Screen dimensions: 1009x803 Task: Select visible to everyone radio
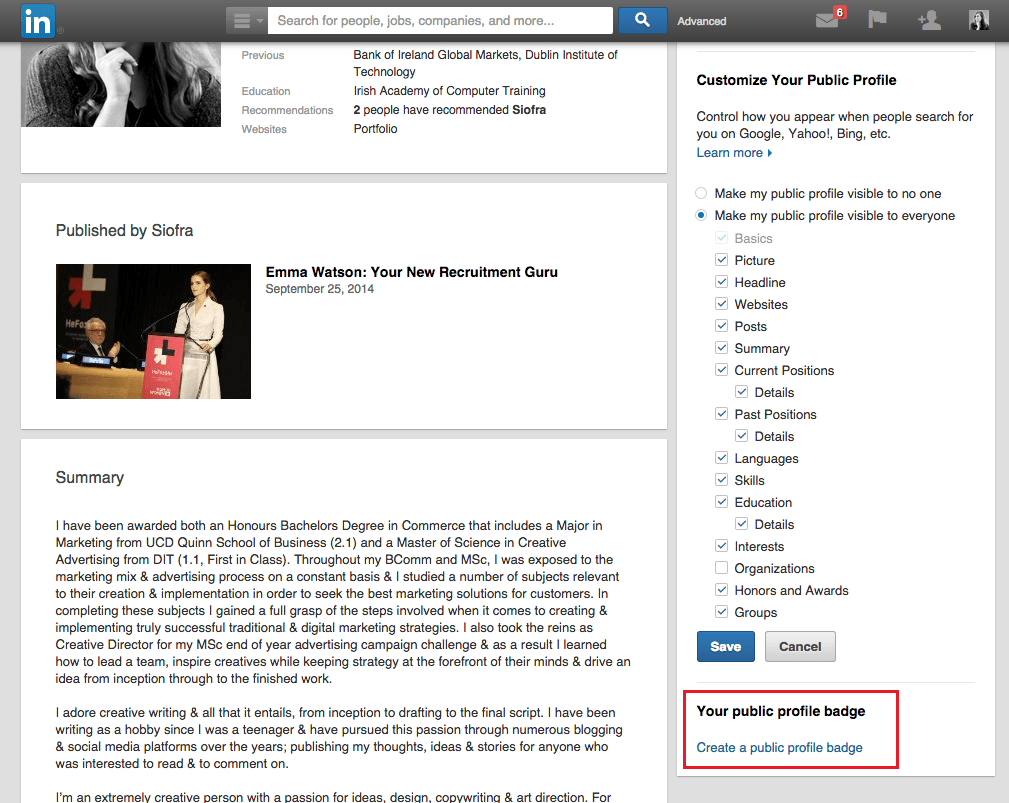tap(701, 215)
